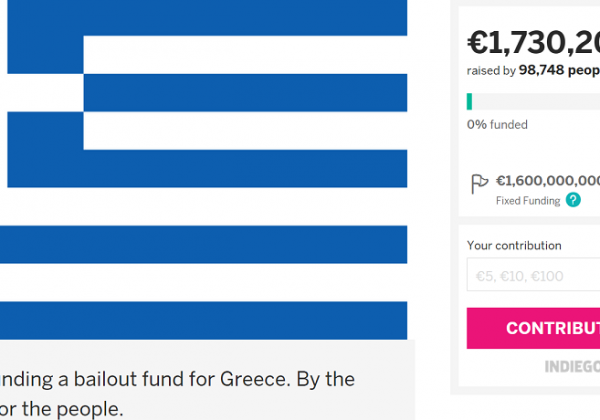Click the 0% funded label
This screenshot has height=420, width=600.
pos(497,125)
